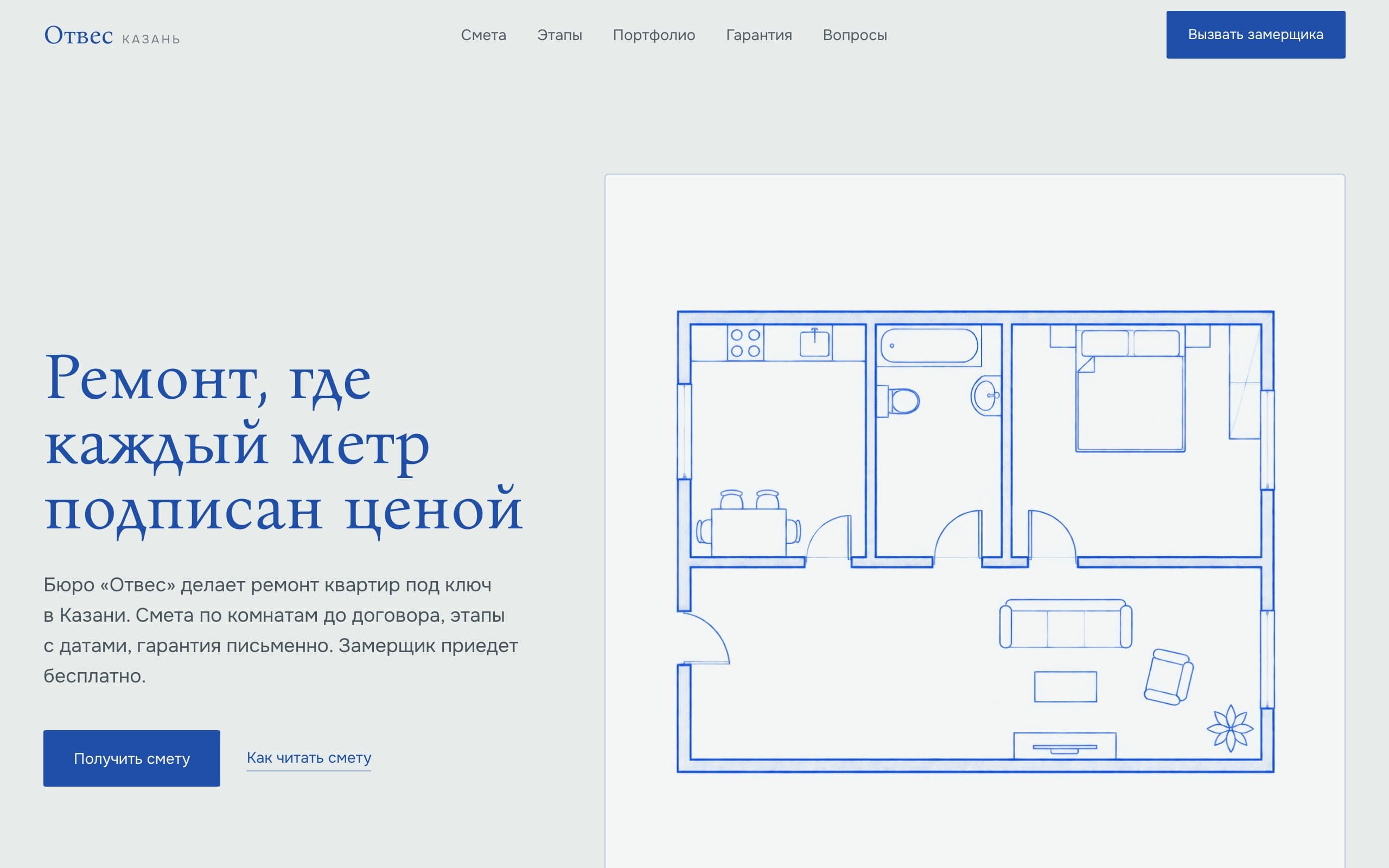This screenshot has height=868, width=1389.
Task: Open the Вопросы navigation link
Action: pos(855,35)
